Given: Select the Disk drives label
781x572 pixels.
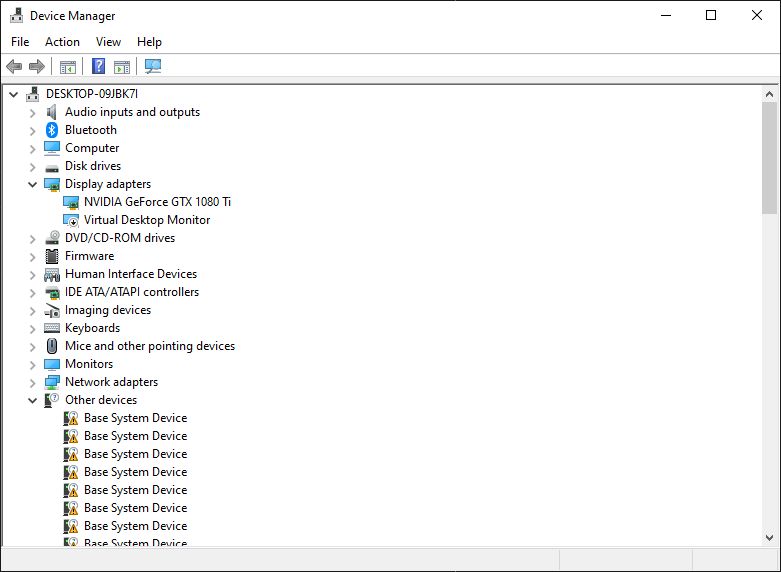Looking at the screenshot, I should pyautogui.click(x=93, y=166).
